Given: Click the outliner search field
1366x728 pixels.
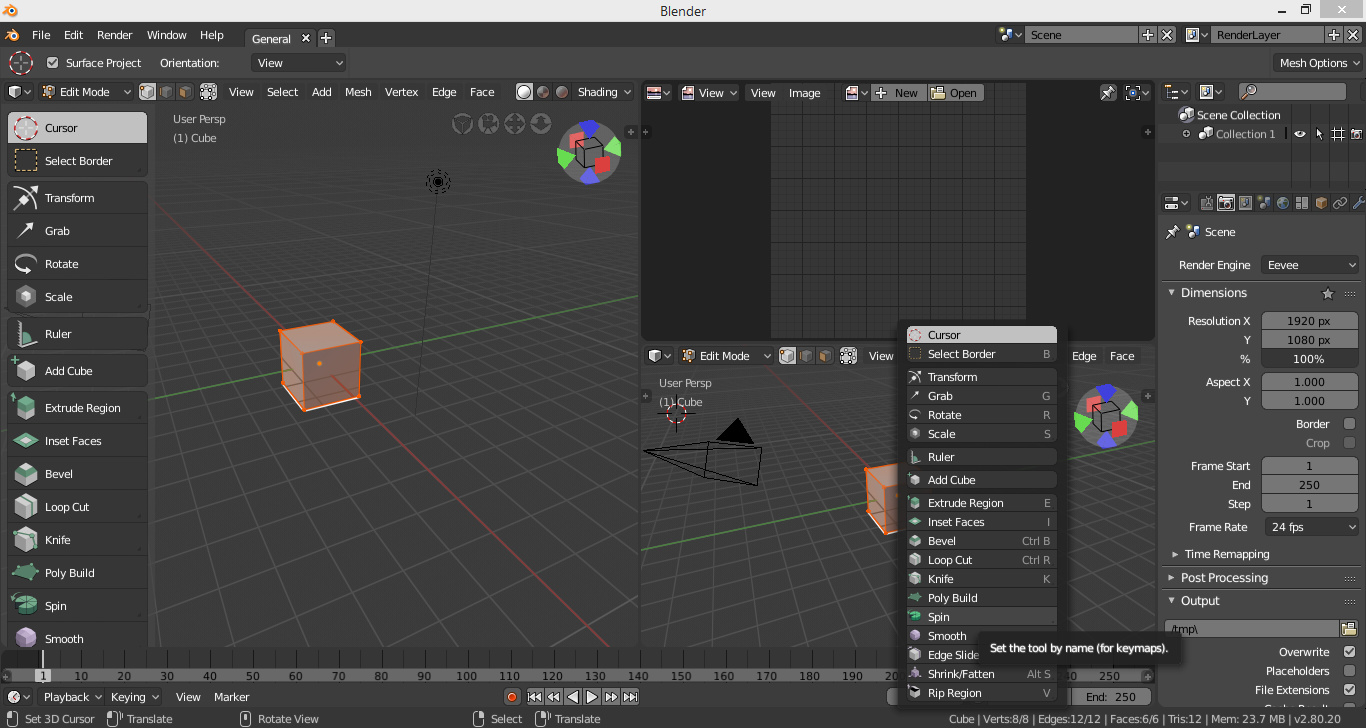Looking at the screenshot, I should [x=1292, y=92].
